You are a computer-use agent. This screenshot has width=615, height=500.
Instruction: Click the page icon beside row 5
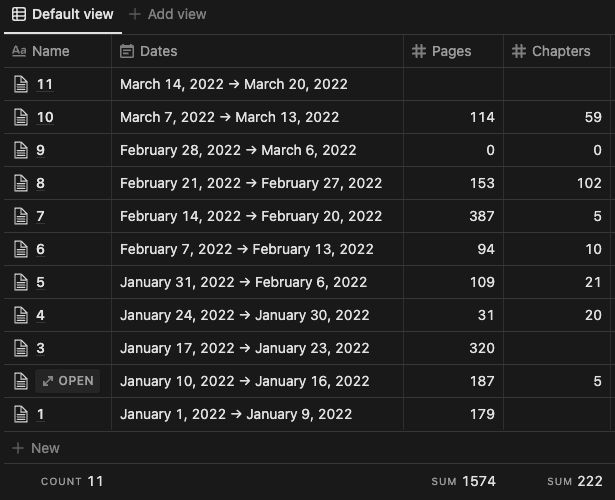(20, 282)
